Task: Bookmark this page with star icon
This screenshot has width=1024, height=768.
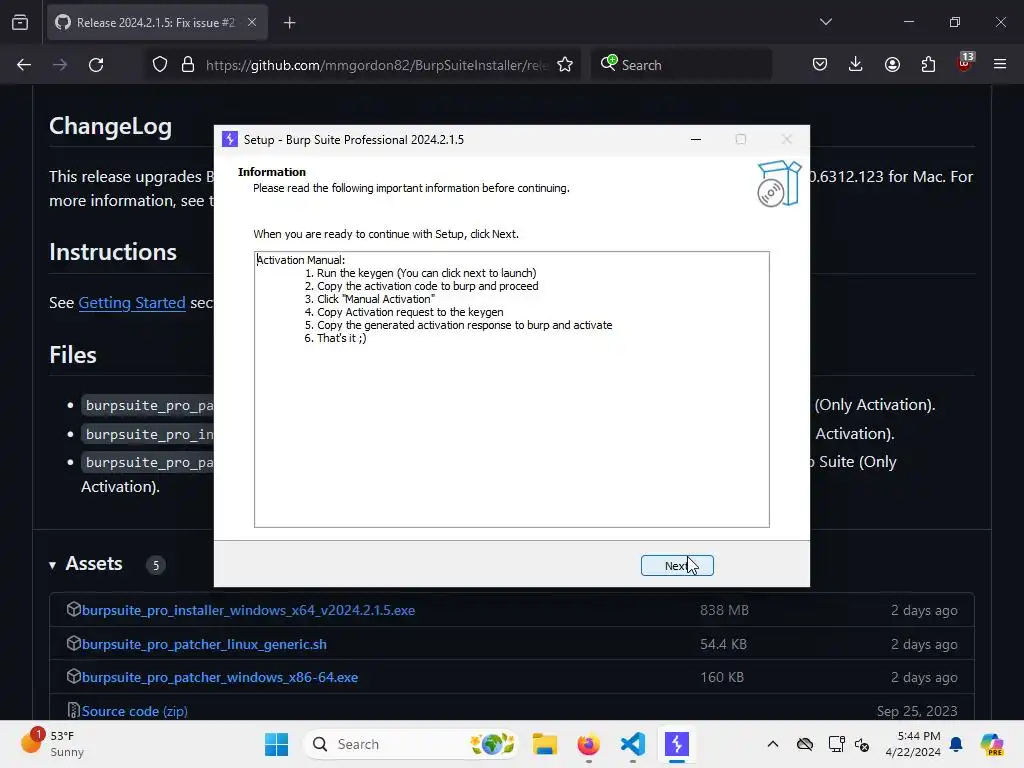Action: [565, 65]
